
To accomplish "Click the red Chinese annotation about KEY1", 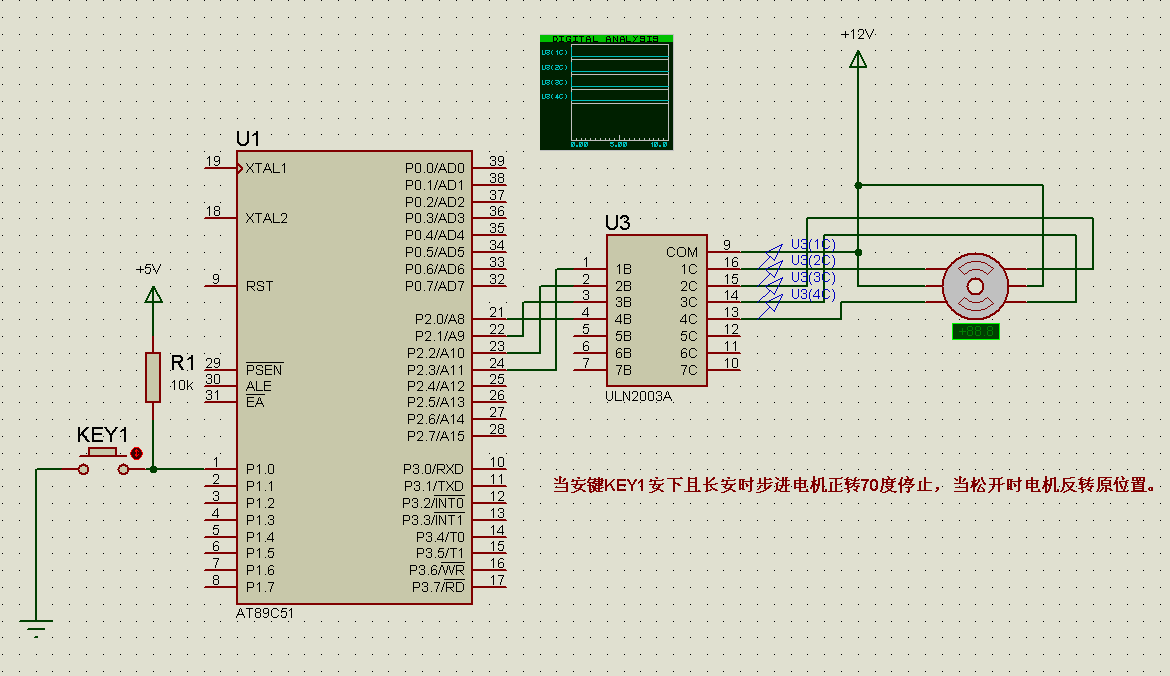I will tap(855, 485).
